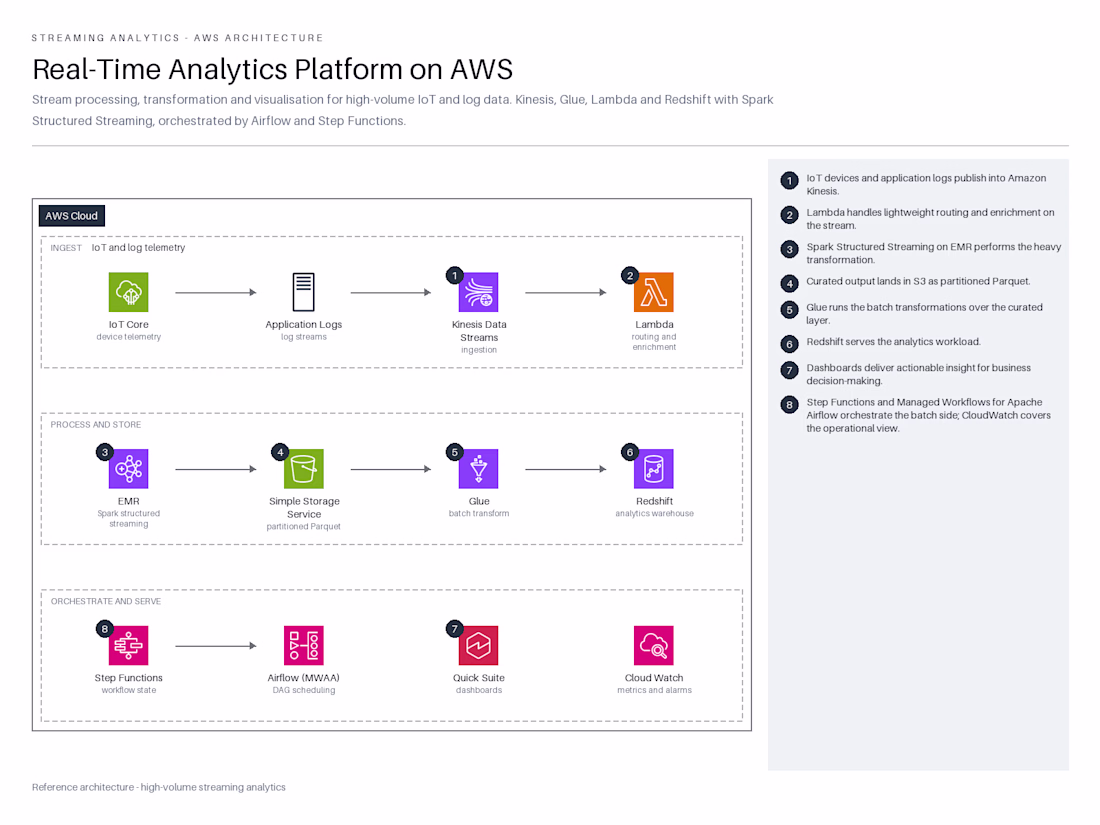Select 'DAG scheduling' caption
This screenshot has height=825, width=1100.
point(304,690)
